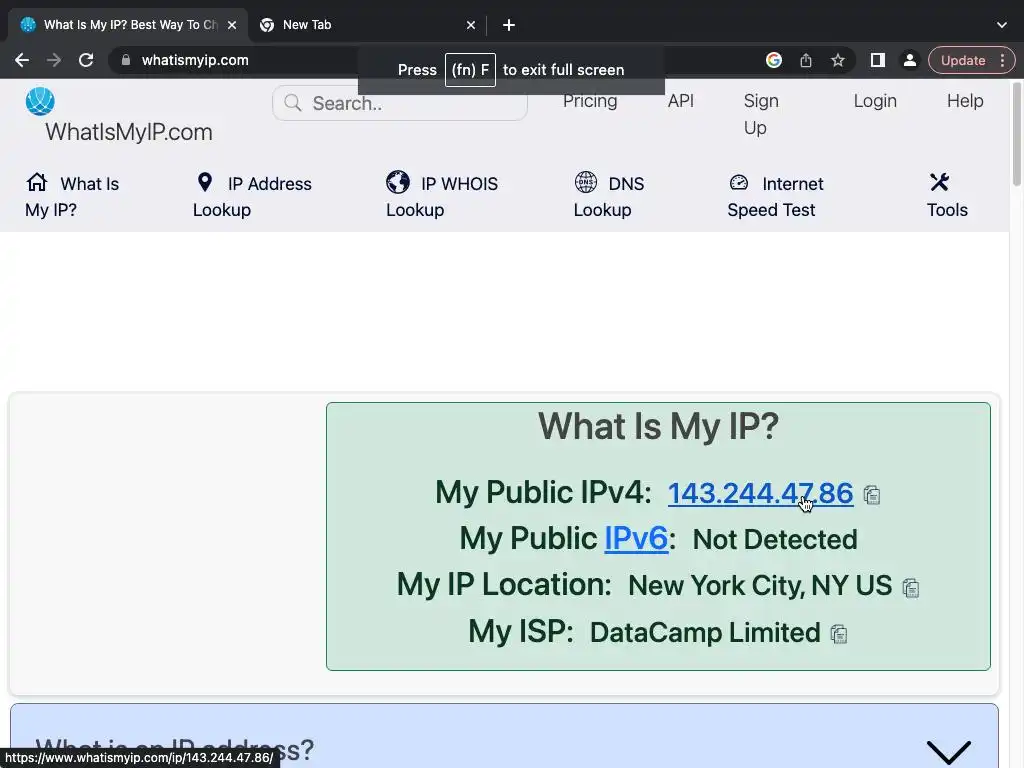Bookmark this page with star icon
The height and width of the screenshot is (768, 1024).
point(838,60)
